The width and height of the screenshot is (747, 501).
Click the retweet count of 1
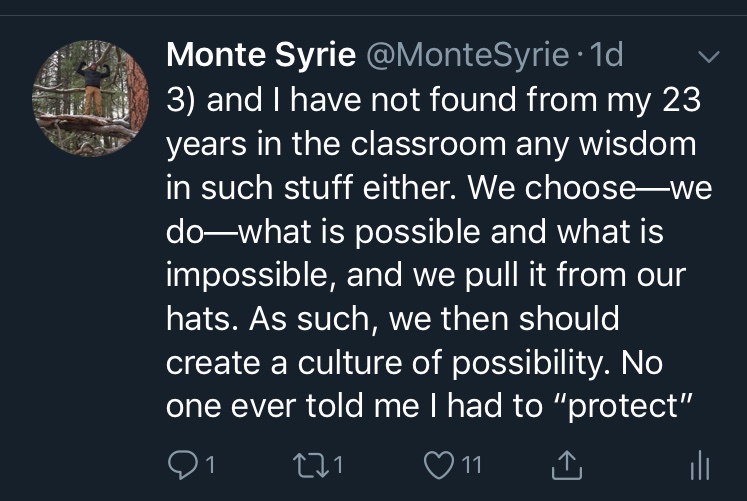tap(339, 463)
